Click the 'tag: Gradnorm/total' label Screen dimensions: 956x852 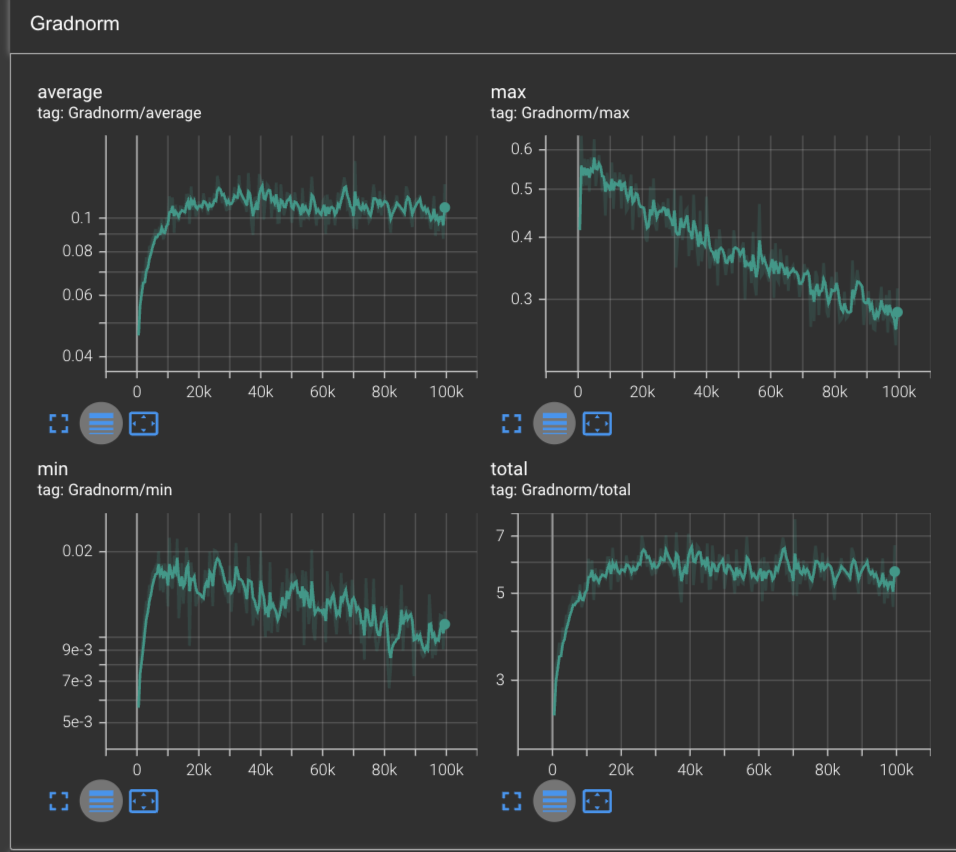560,490
